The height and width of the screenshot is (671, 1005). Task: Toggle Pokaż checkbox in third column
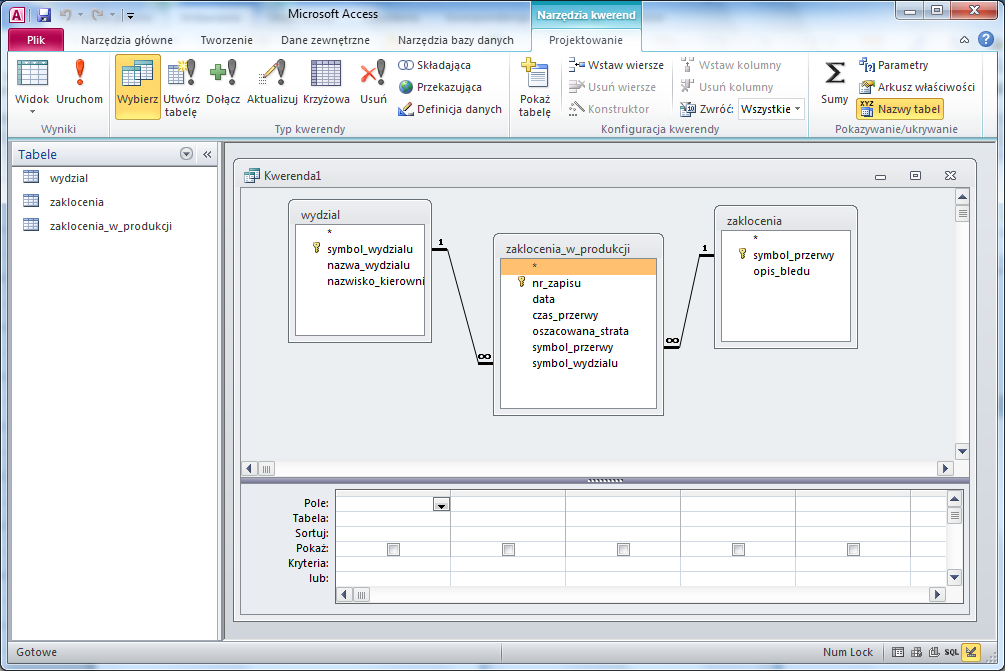coord(623,549)
